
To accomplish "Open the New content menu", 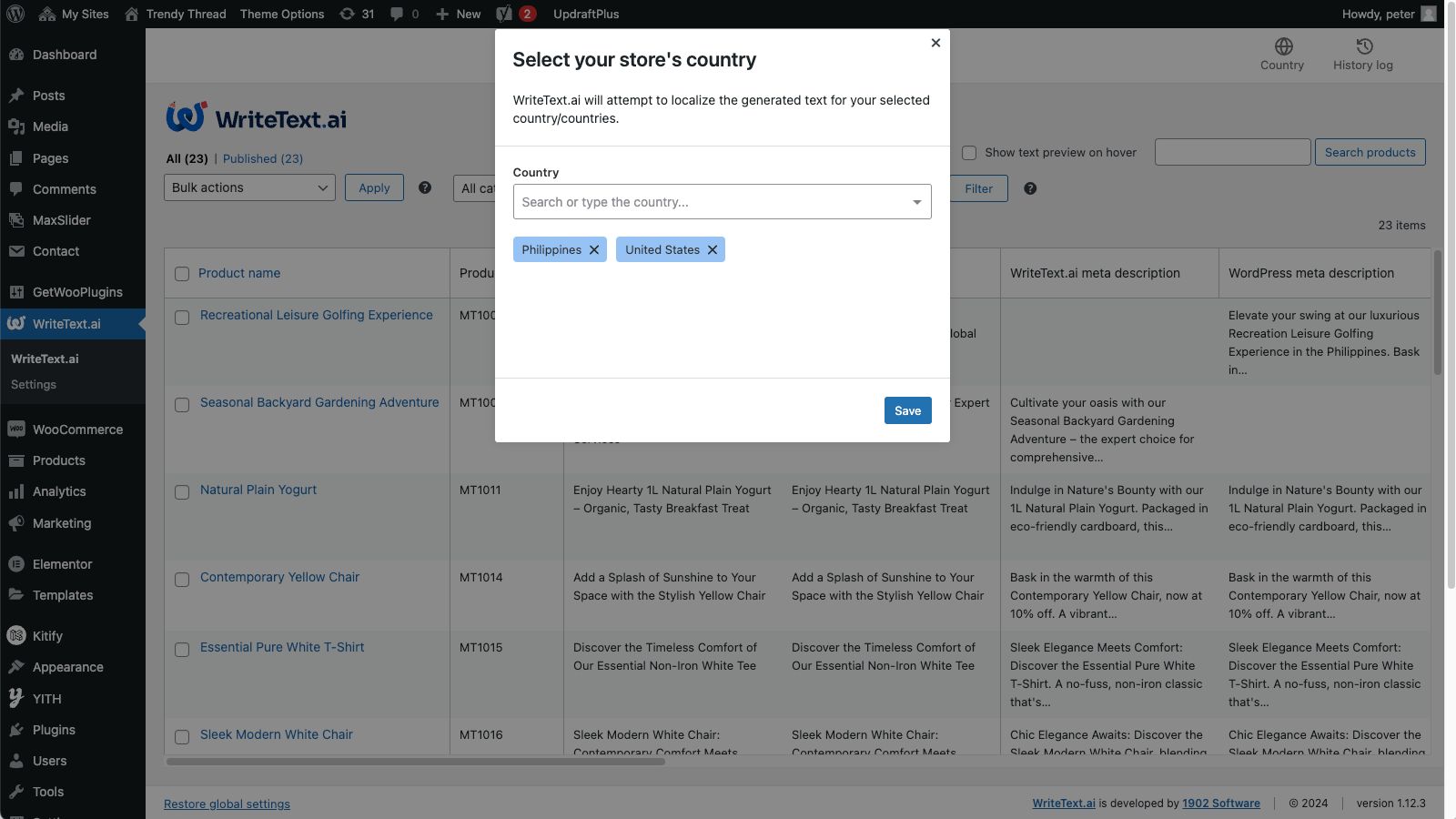I will tap(459, 14).
